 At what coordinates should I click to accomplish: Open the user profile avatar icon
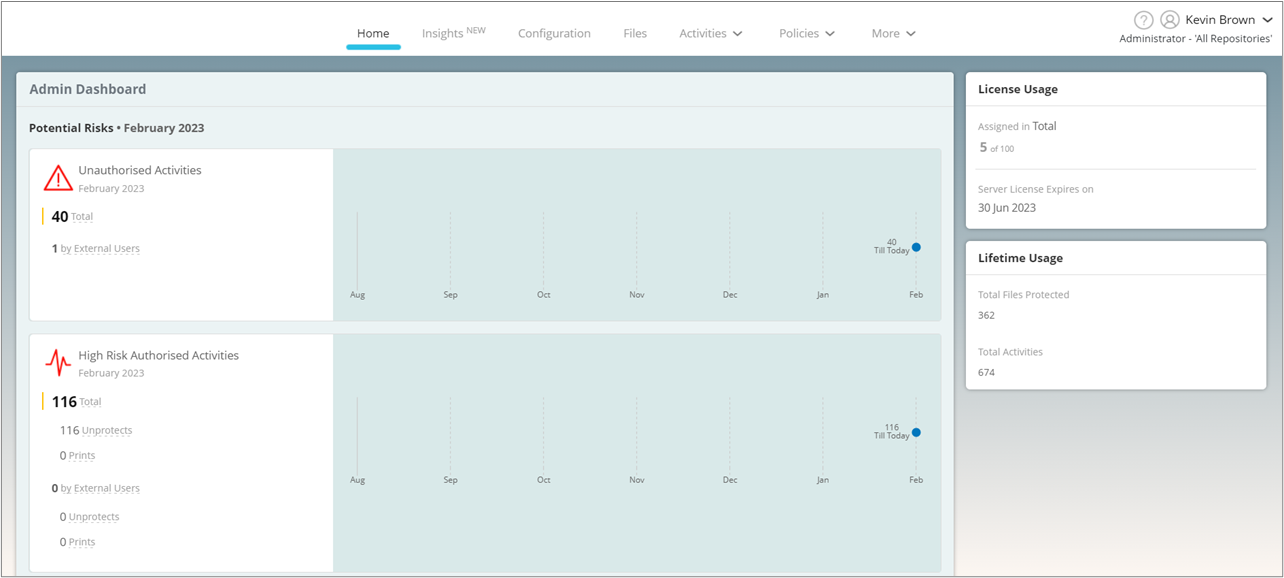(x=1169, y=20)
